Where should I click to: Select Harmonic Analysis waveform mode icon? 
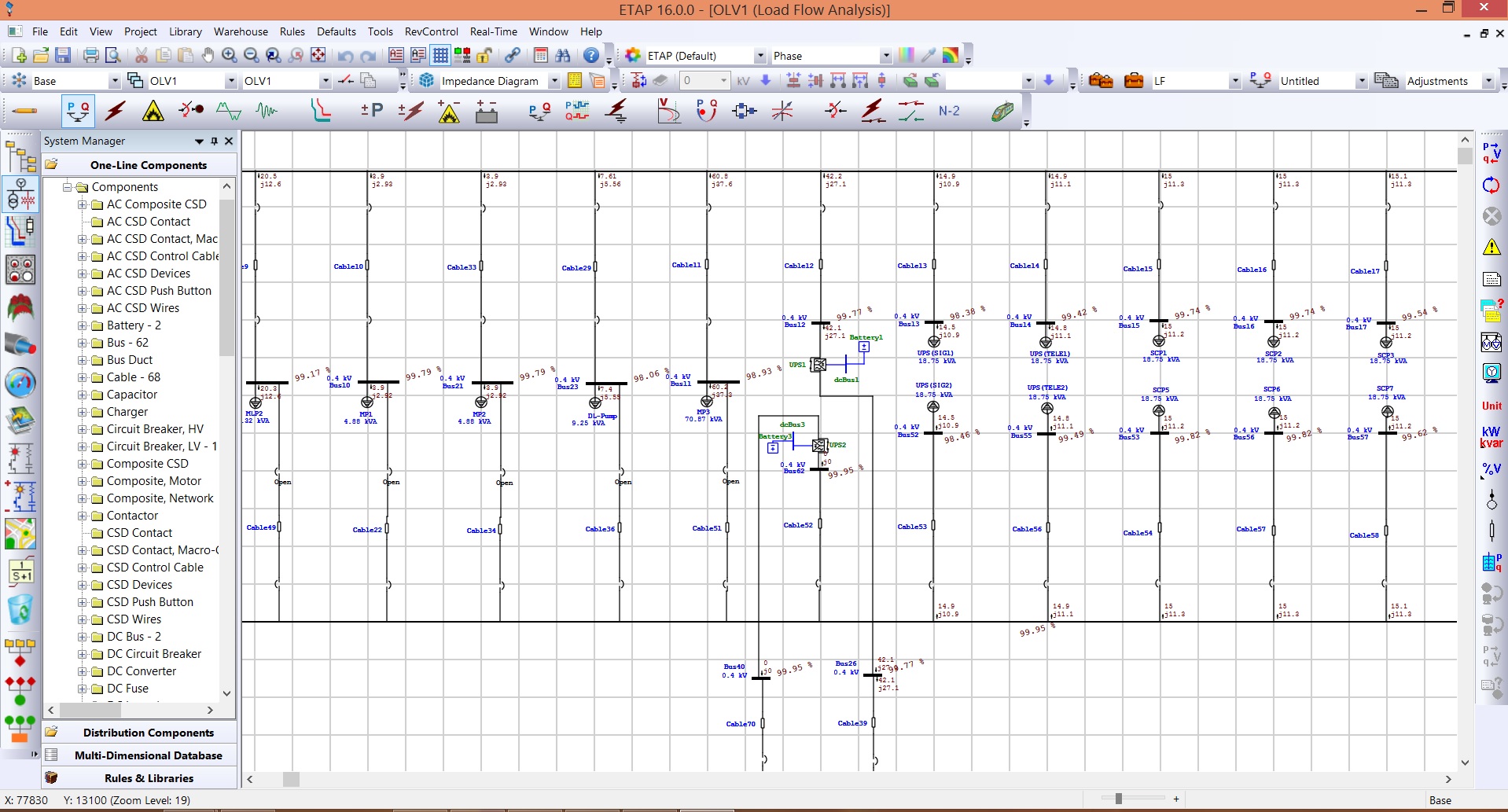point(229,111)
